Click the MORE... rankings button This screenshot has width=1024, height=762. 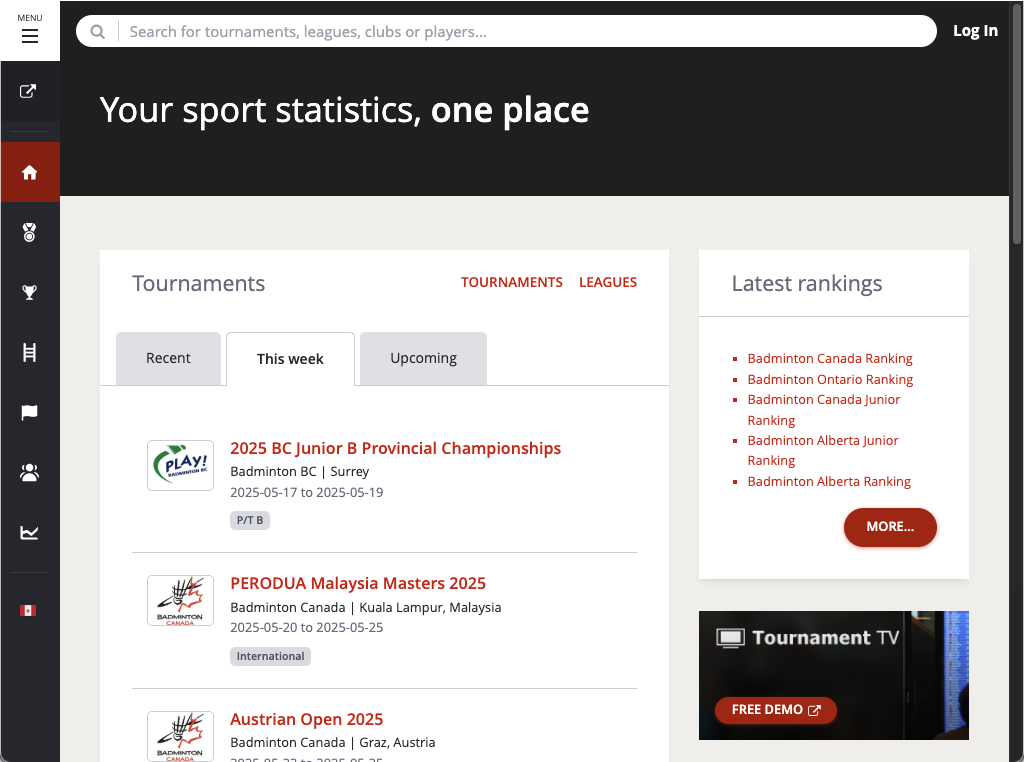coord(890,527)
